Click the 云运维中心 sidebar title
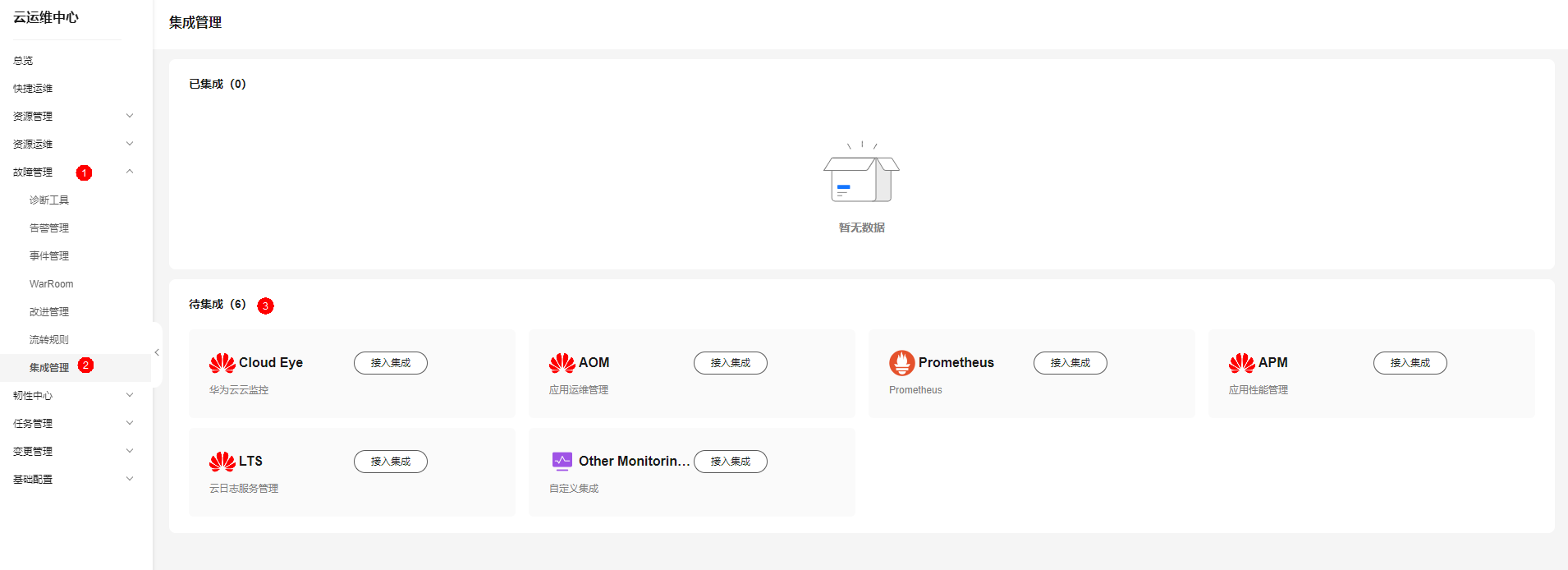 point(46,17)
